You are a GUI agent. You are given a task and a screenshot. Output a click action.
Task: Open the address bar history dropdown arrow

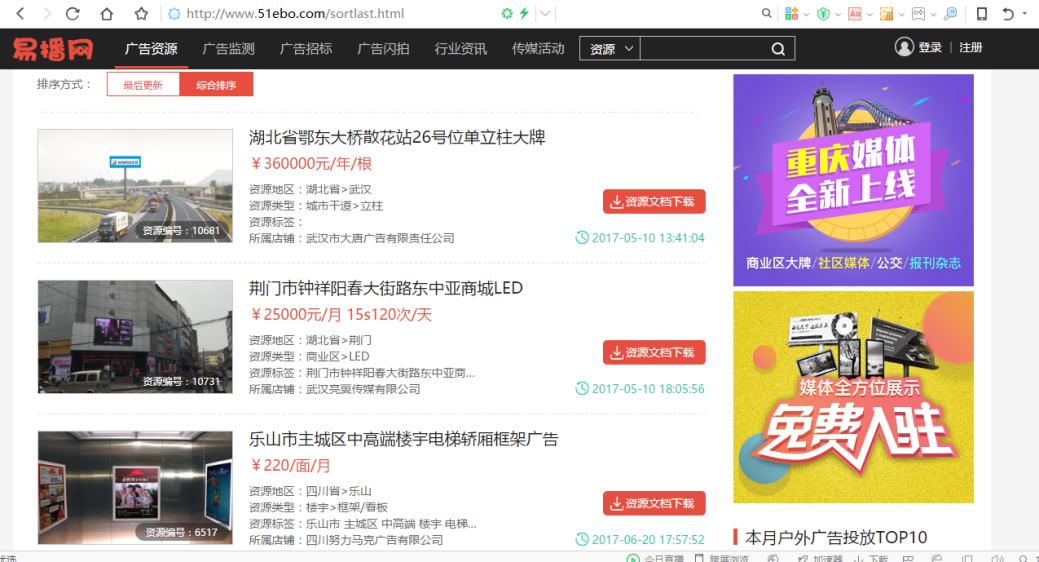pos(545,14)
